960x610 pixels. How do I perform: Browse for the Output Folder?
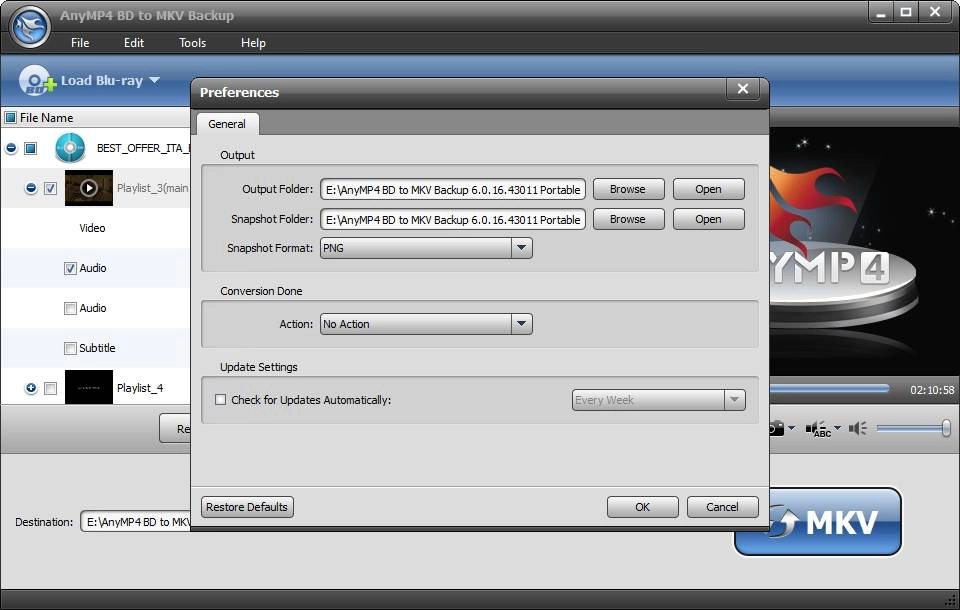point(628,189)
